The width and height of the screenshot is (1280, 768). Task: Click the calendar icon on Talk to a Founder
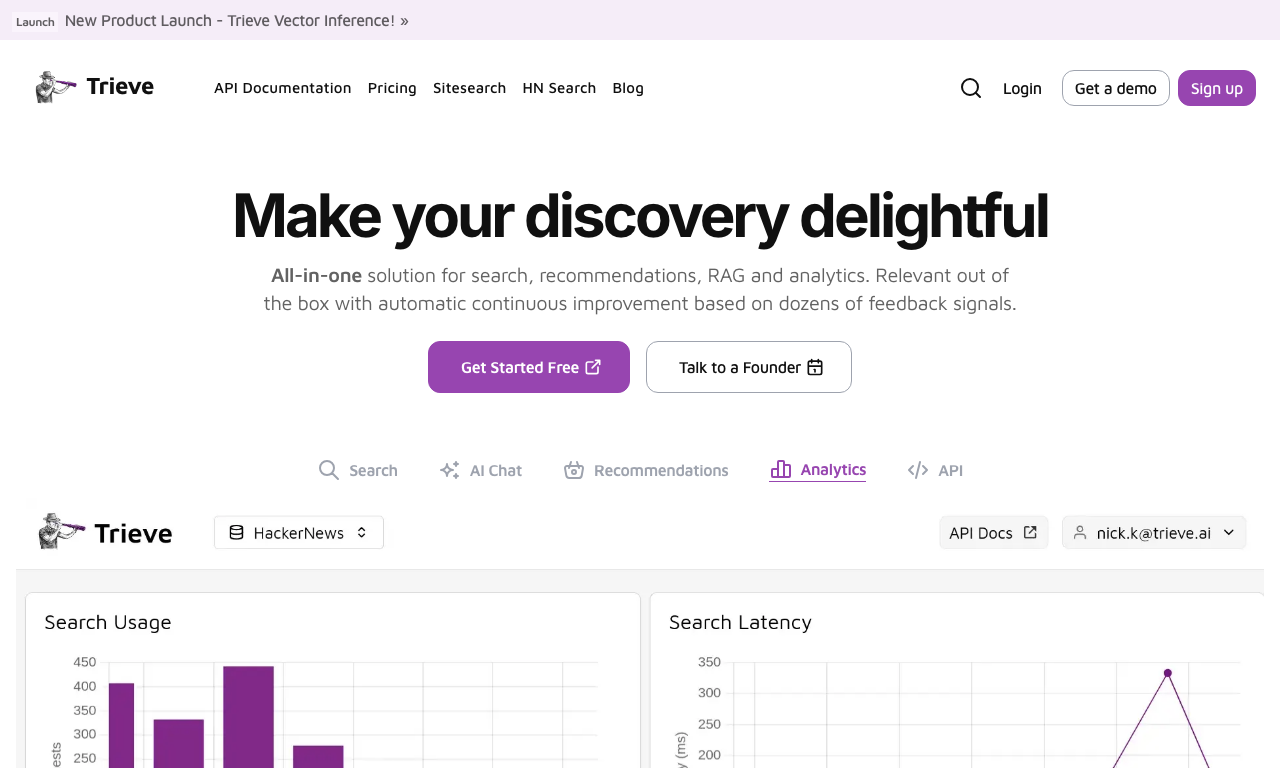click(x=815, y=367)
